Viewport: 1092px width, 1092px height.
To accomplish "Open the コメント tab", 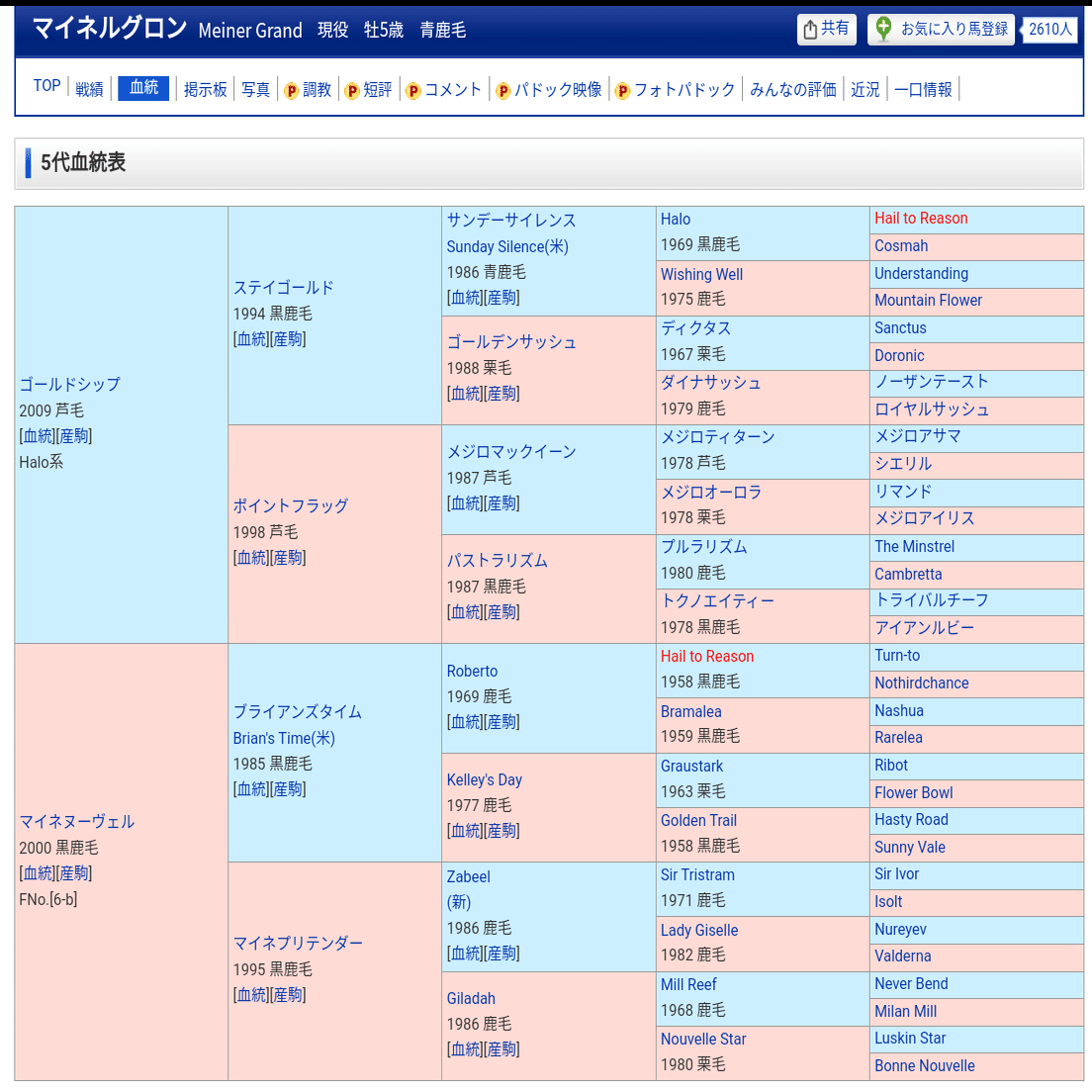I will [453, 89].
